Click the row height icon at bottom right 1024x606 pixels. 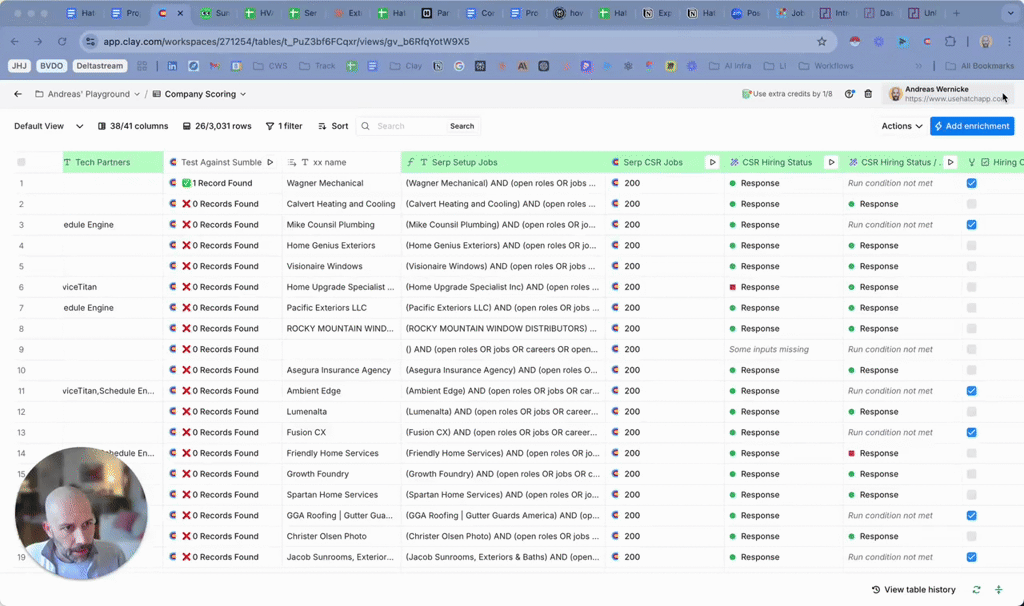coord(999,590)
